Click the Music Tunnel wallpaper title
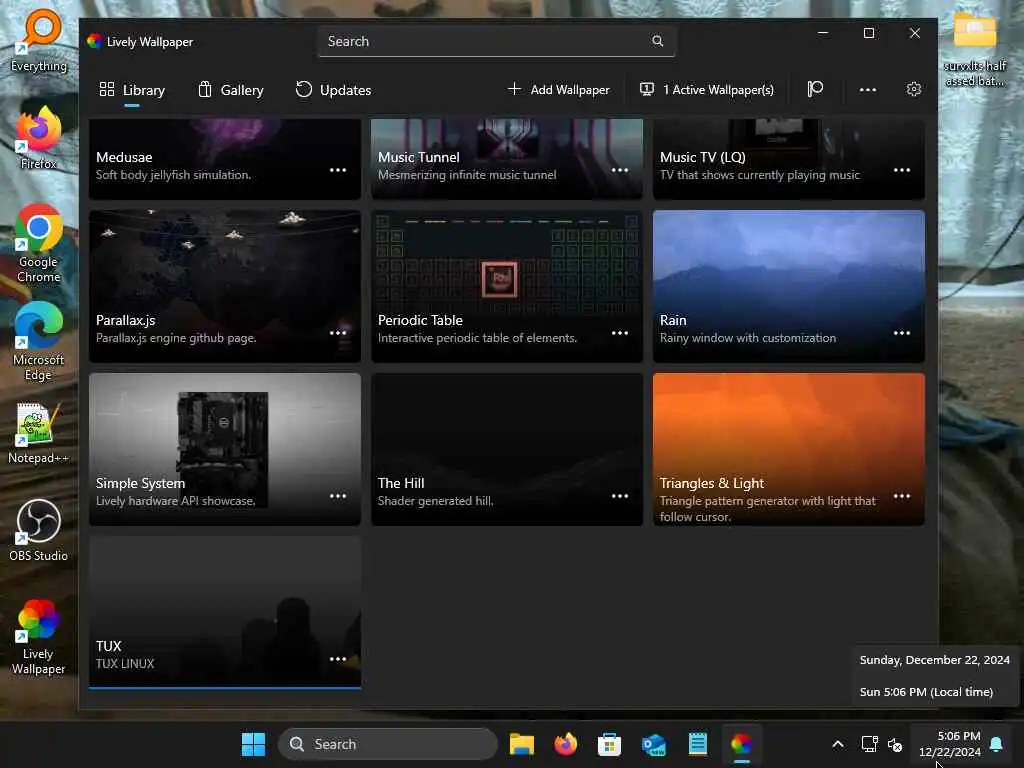The height and width of the screenshot is (768, 1024). pos(419,157)
